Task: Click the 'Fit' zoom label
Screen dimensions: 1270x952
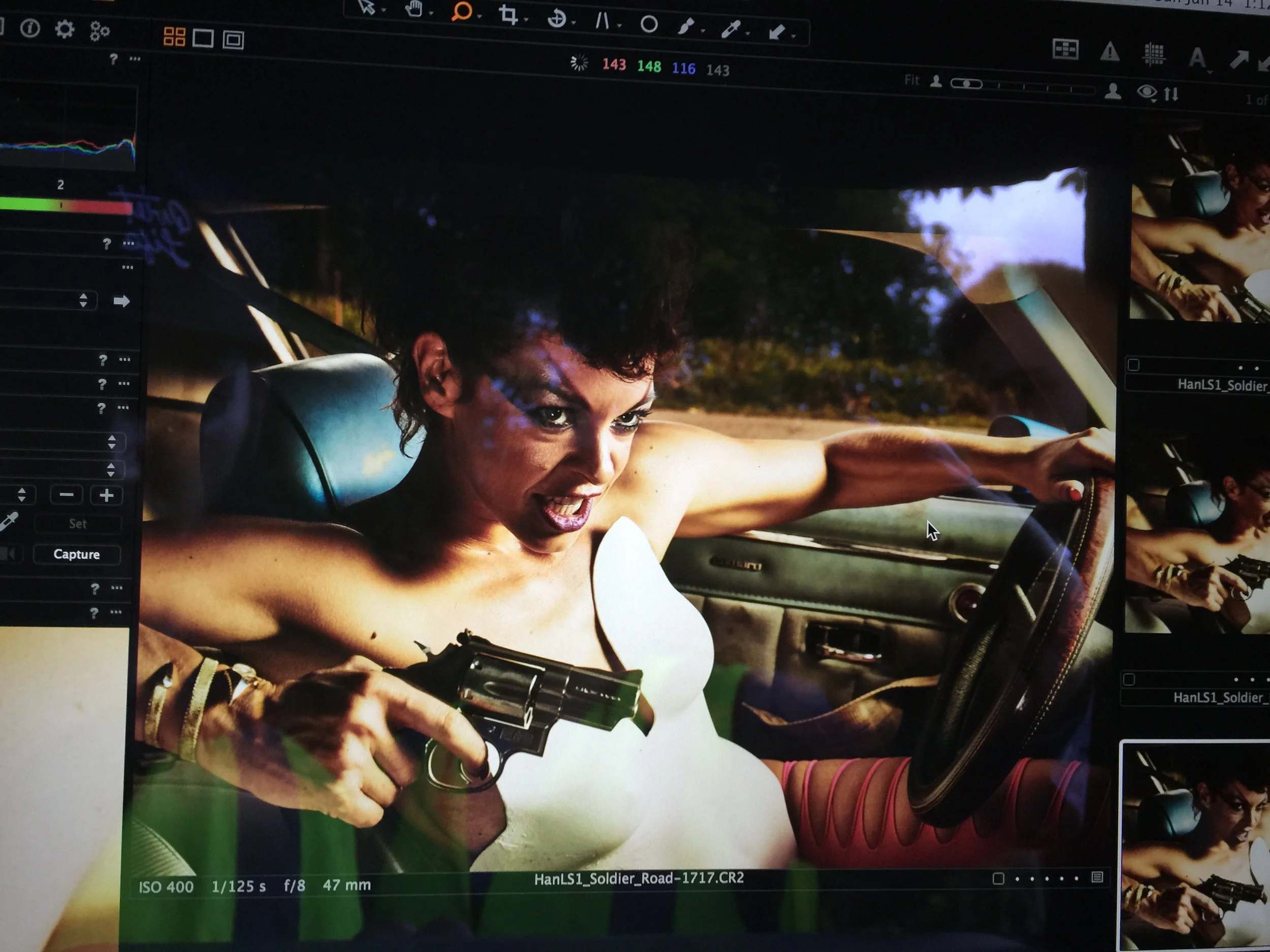Action: pos(912,80)
